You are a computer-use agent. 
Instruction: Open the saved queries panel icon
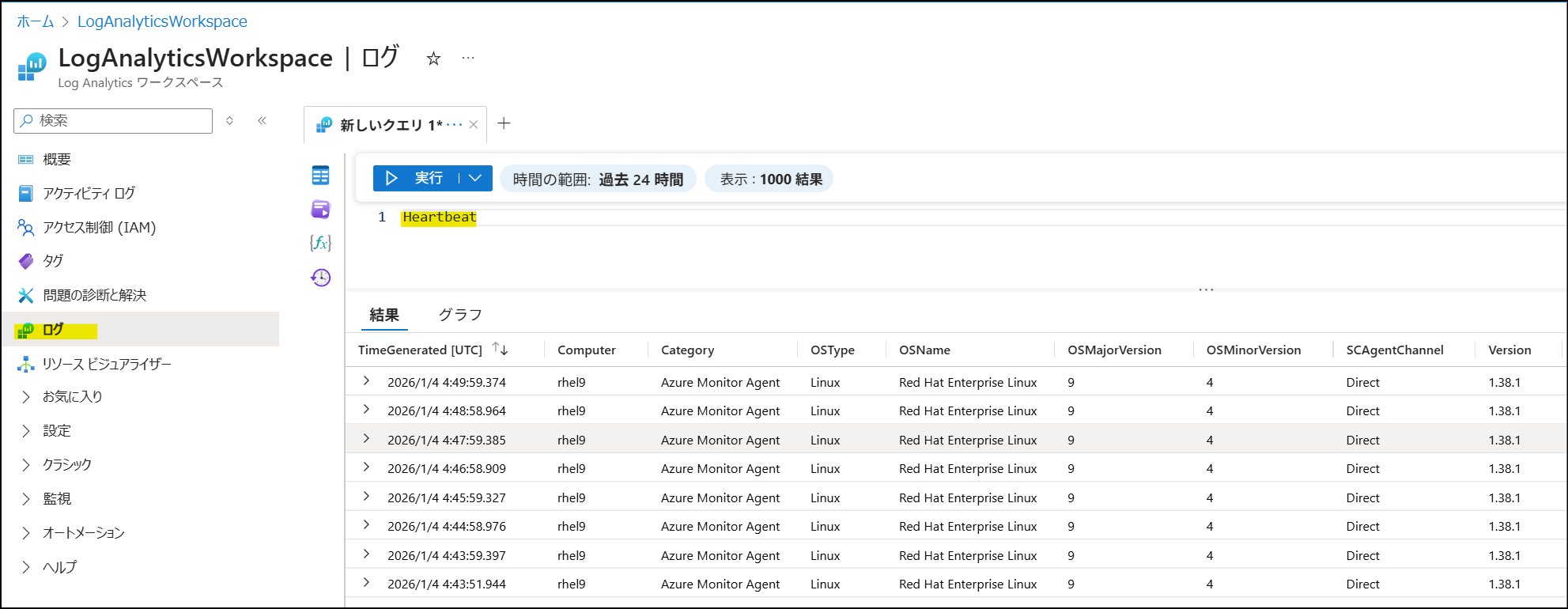click(320, 210)
